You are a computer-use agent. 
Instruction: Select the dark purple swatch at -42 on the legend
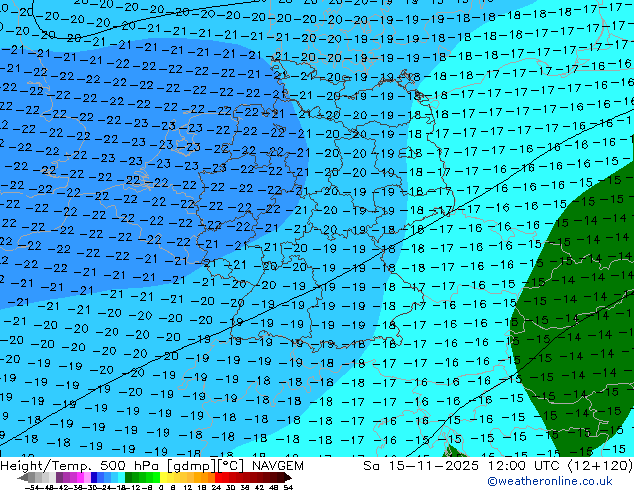pos(59,477)
